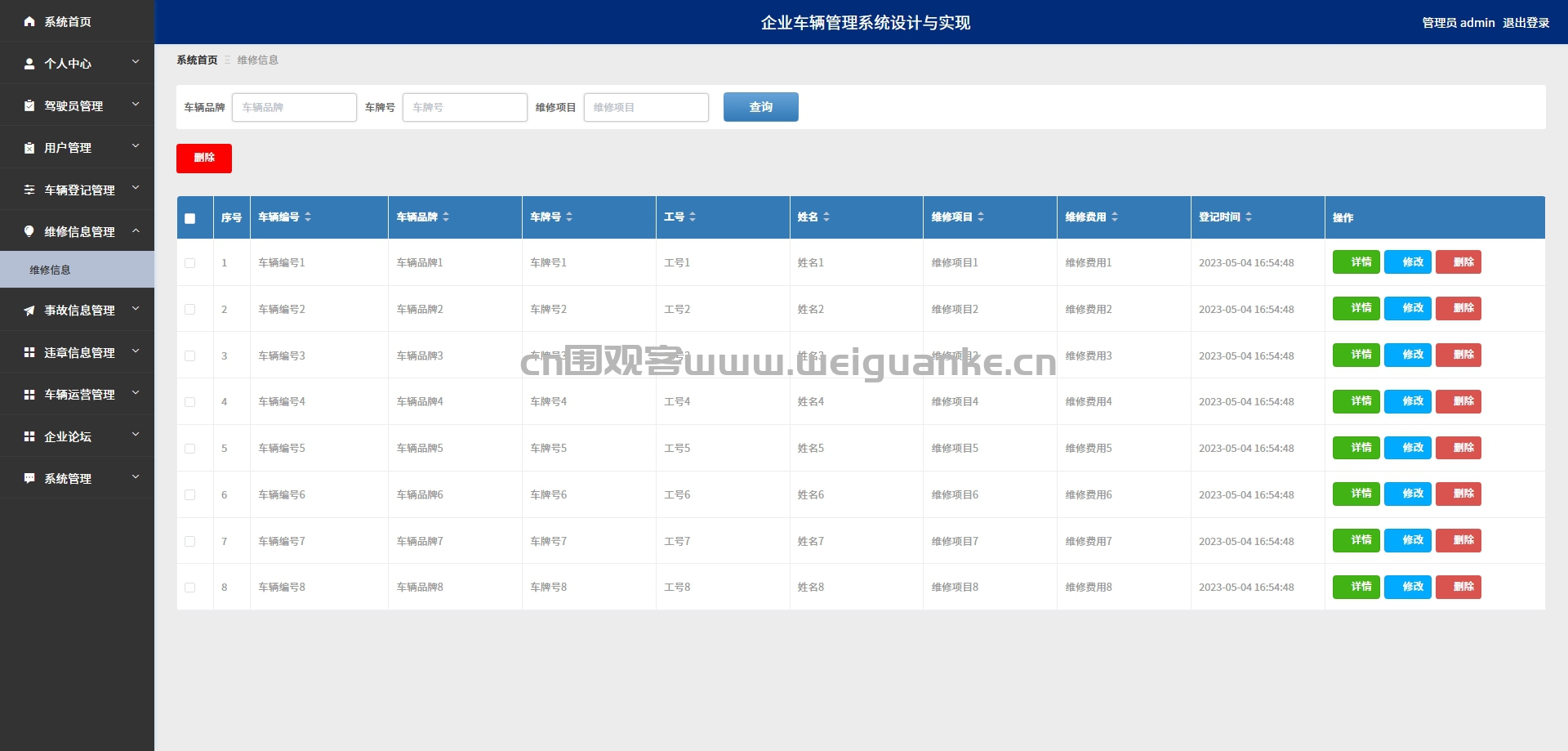Viewport: 1568px width, 751px height.
Task: Click the 维修项目 search input field
Action: pos(646,107)
